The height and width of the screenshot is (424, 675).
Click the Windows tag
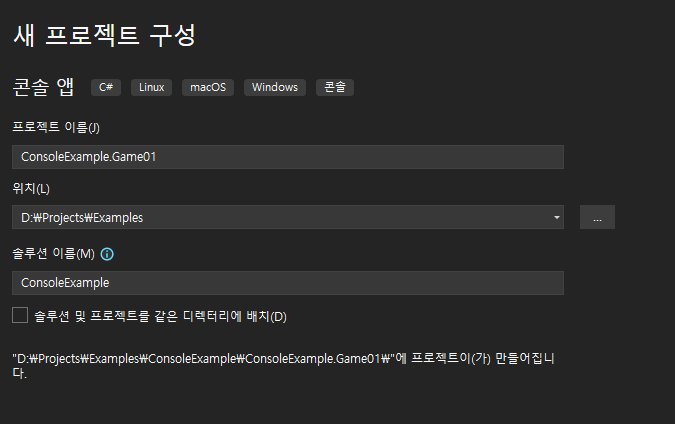(275, 87)
